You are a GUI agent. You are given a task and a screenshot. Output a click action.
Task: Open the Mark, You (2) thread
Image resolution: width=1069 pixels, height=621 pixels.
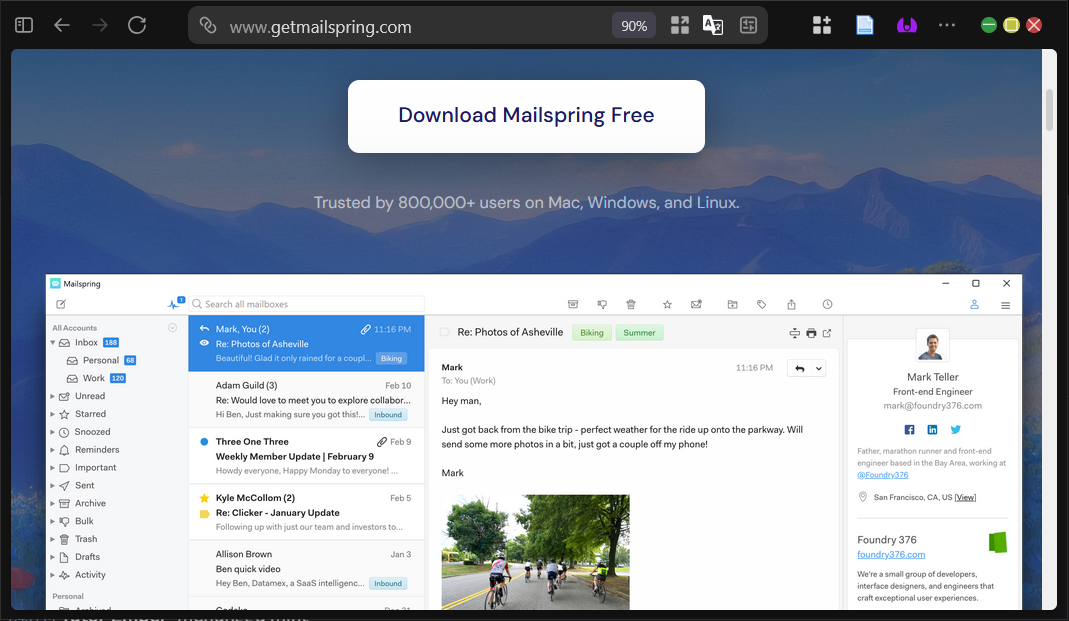(306, 344)
